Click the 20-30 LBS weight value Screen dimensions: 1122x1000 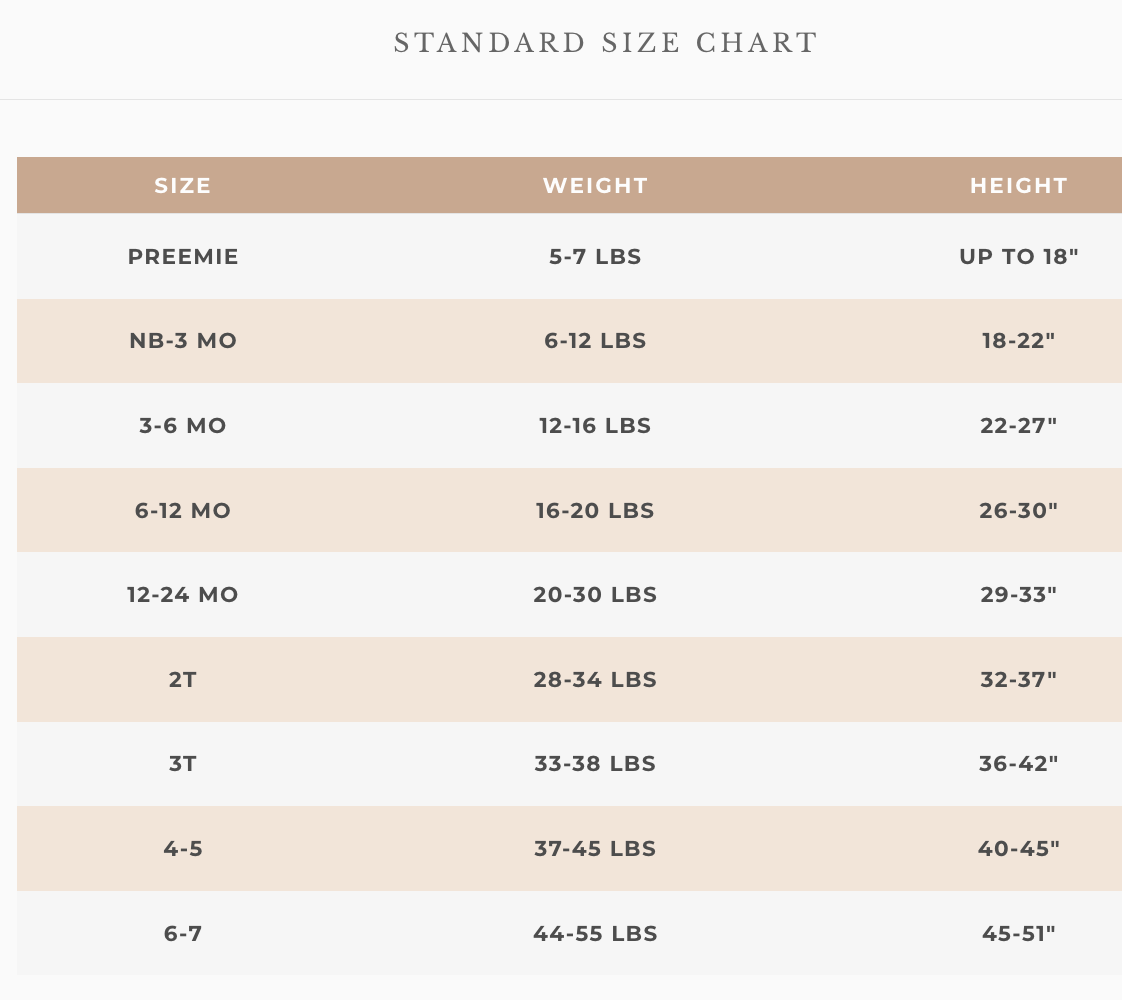pyautogui.click(x=595, y=595)
